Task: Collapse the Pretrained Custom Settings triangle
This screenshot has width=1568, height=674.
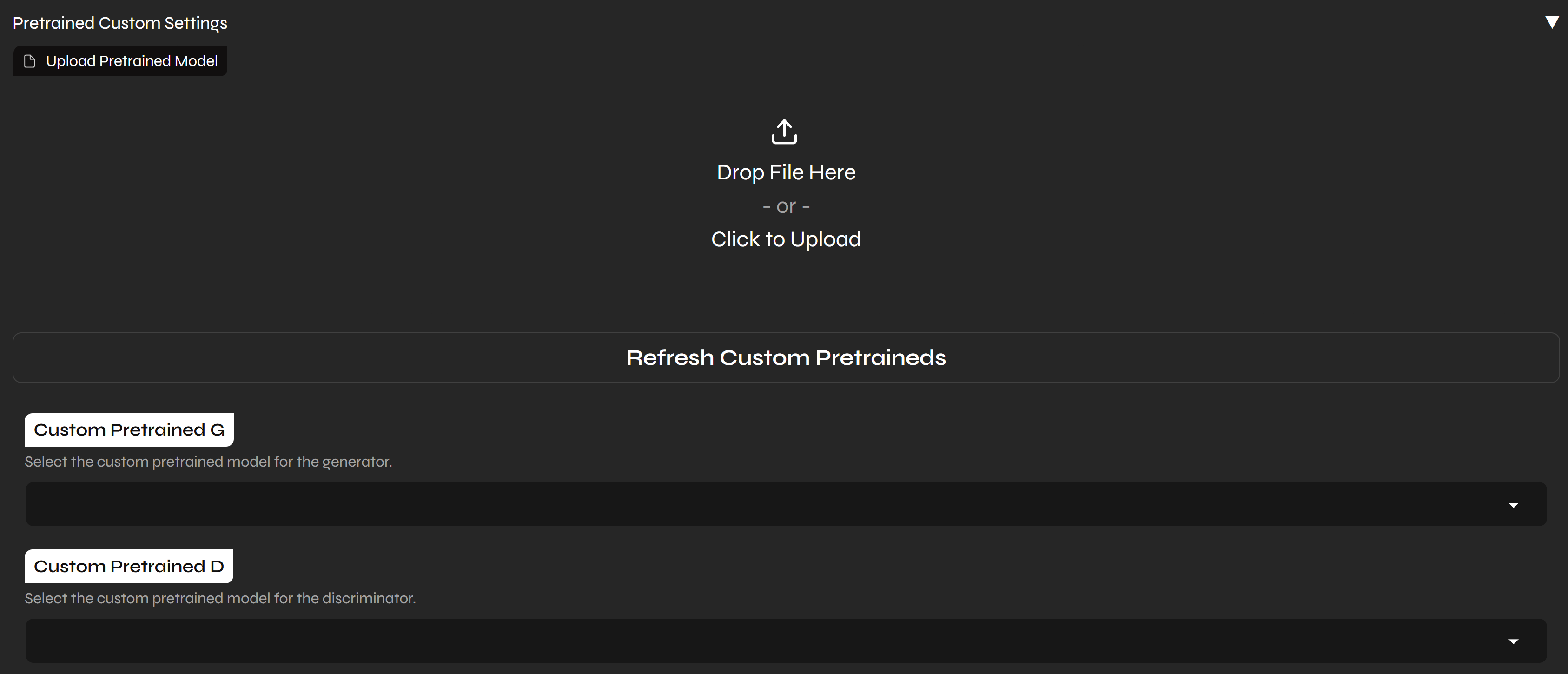Action: pos(1552,22)
